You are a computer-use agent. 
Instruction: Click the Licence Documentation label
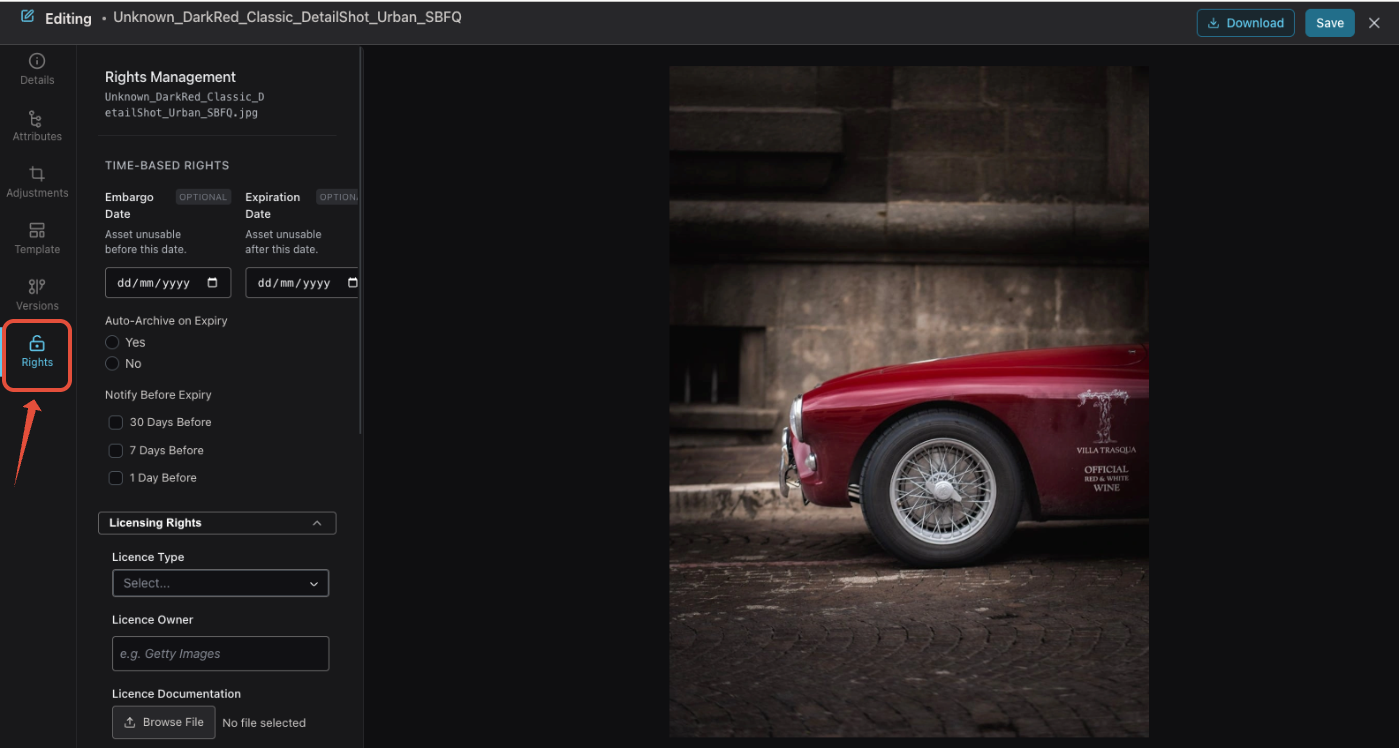pyautogui.click(x=176, y=694)
